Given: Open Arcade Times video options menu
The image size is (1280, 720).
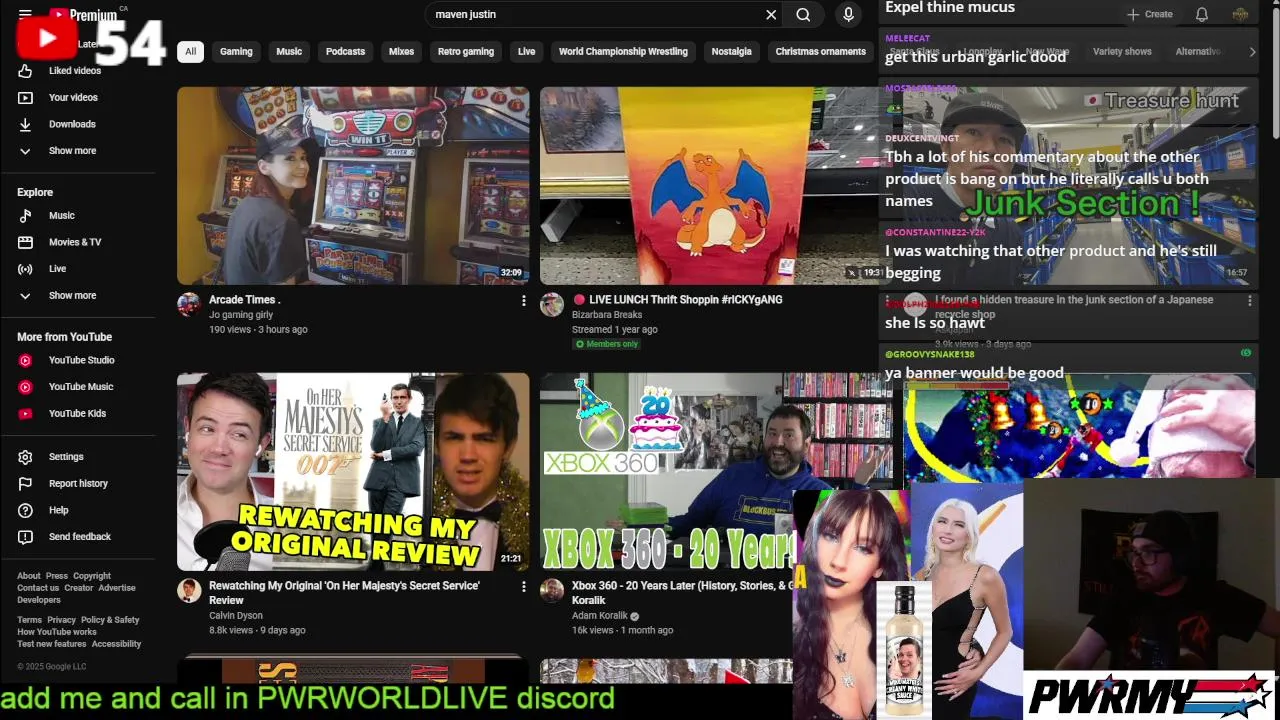Looking at the screenshot, I should click(523, 300).
